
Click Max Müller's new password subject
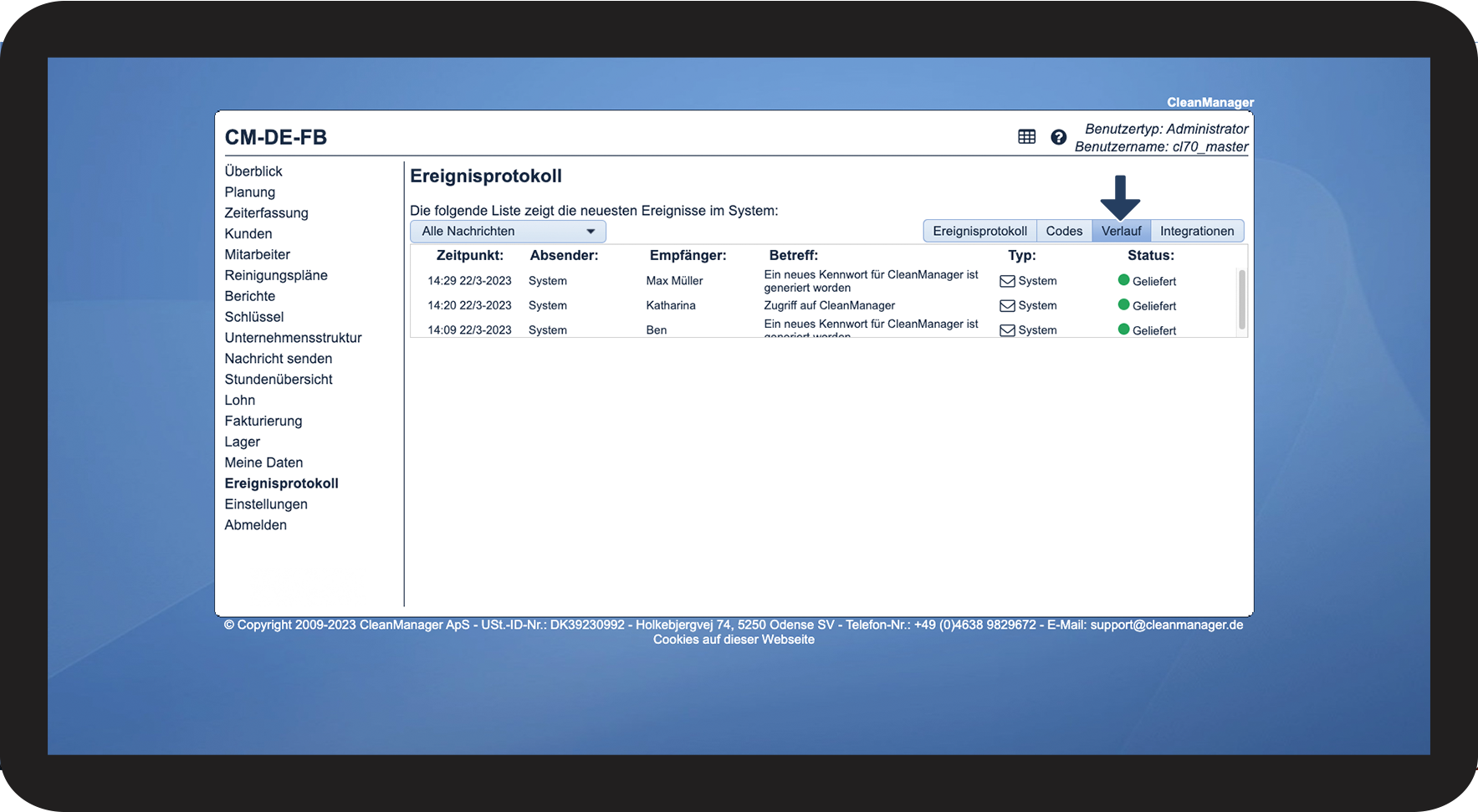[x=871, y=281]
